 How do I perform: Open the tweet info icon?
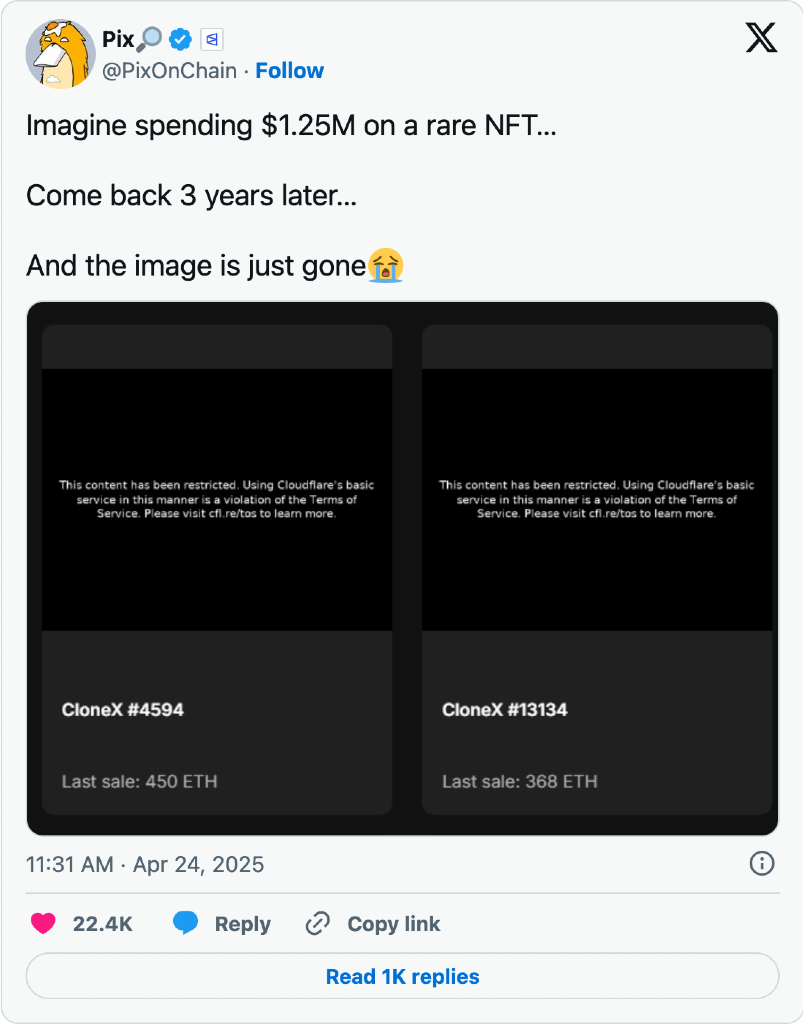761,863
